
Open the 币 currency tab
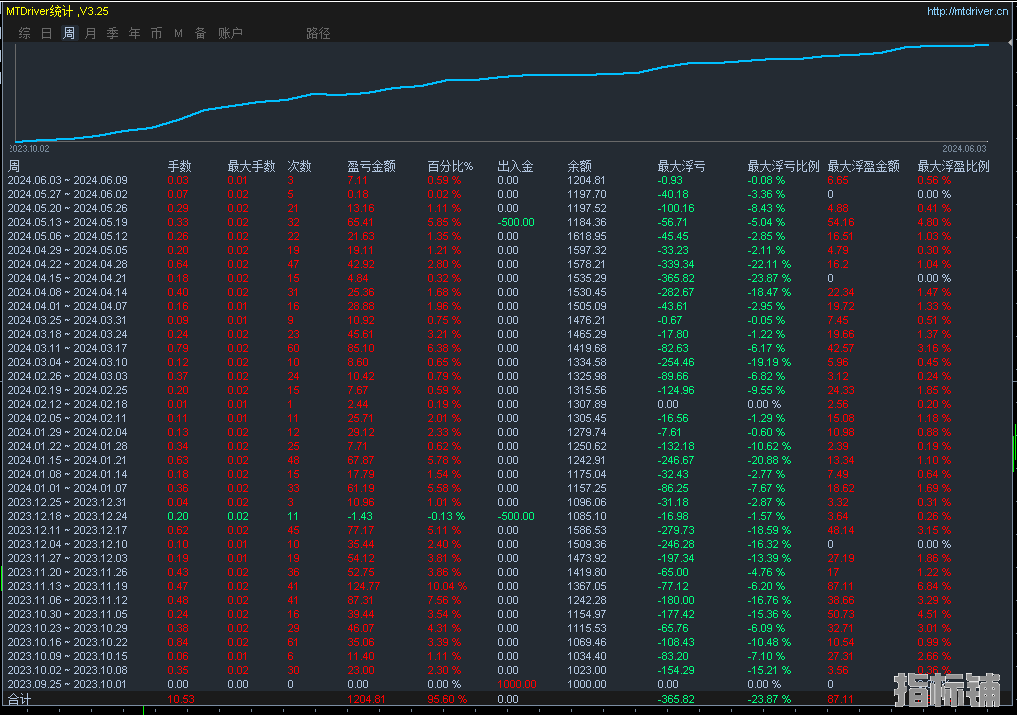click(x=156, y=33)
